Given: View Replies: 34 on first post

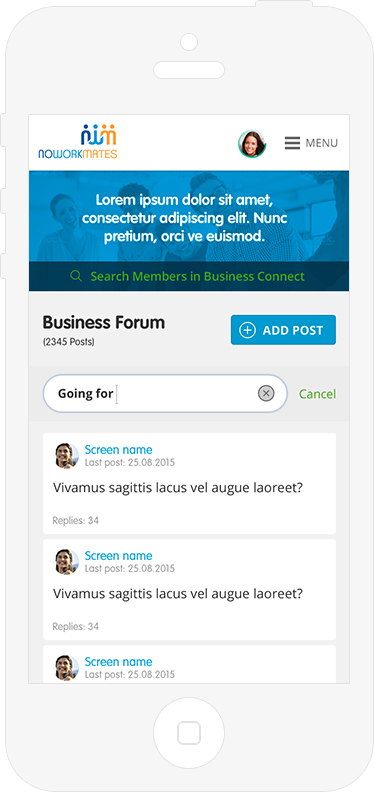Looking at the screenshot, I should [76, 520].
